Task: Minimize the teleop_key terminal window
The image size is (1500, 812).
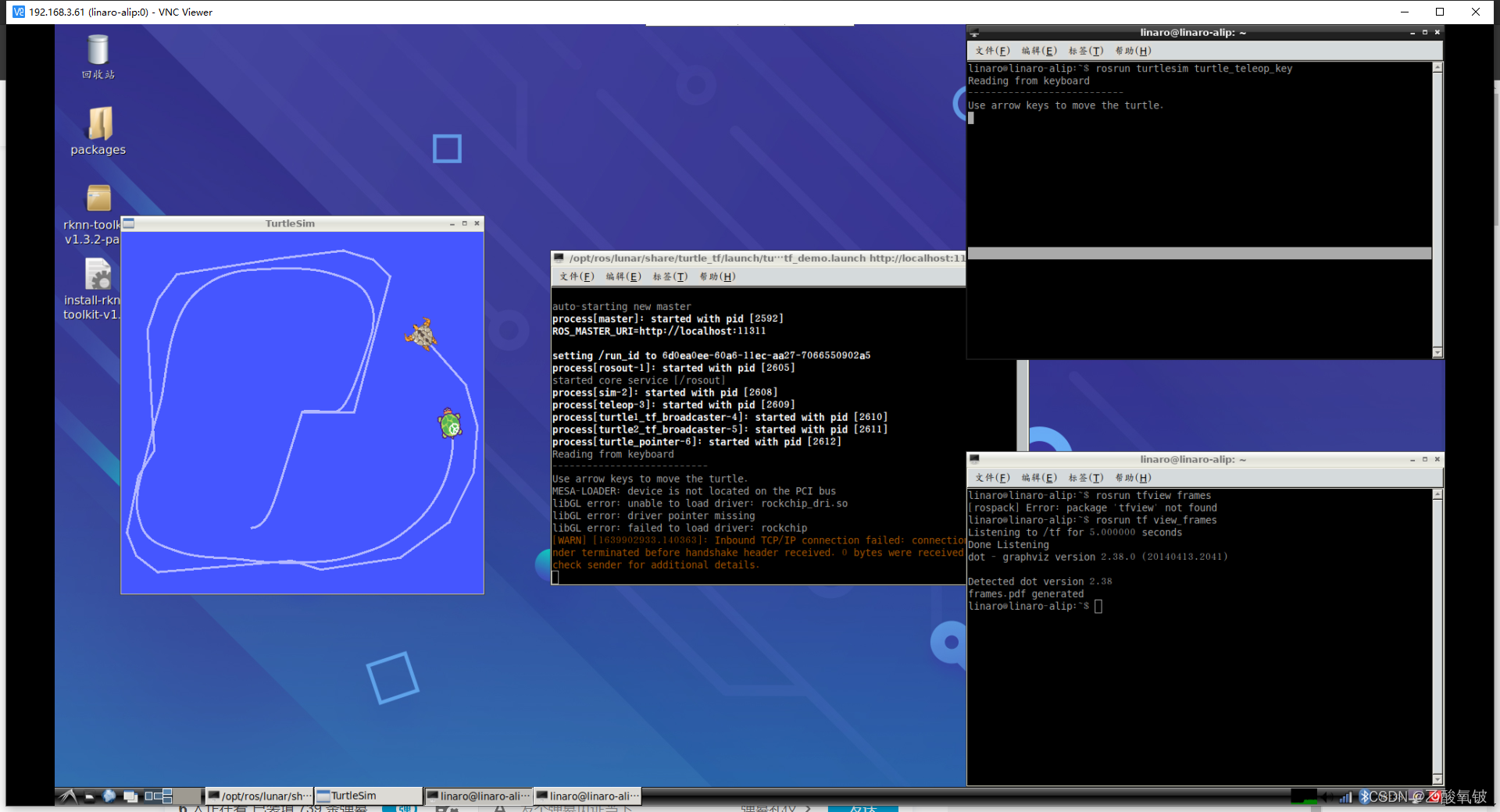Action: click(1412, 33)
